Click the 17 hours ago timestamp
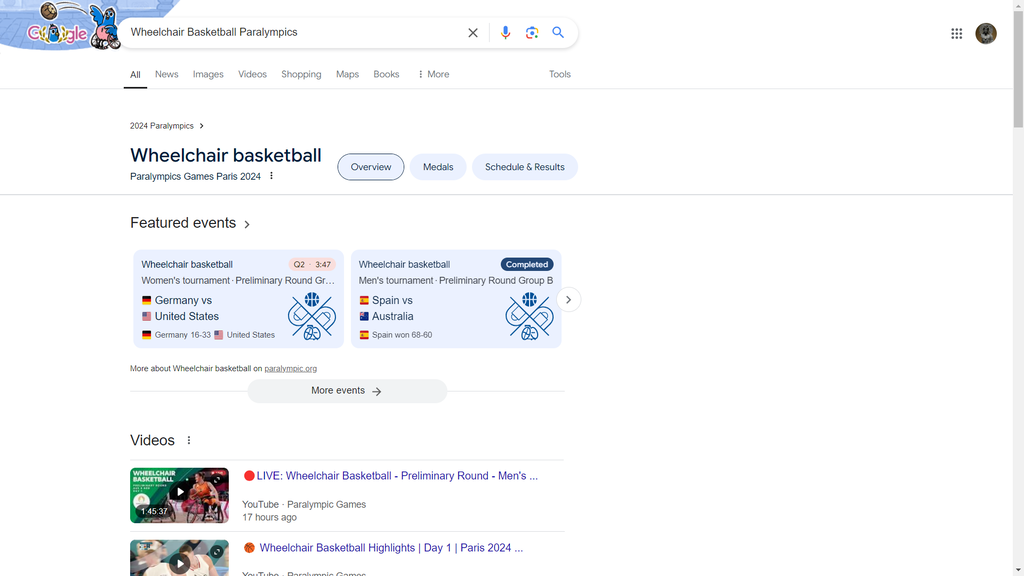1024x576 pixels. 270,517
